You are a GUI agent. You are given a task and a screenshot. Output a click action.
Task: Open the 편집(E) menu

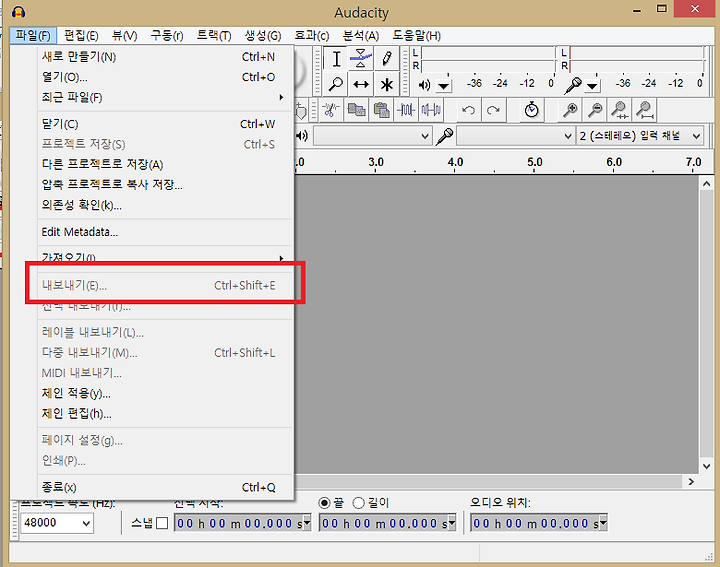click(81, 35)
